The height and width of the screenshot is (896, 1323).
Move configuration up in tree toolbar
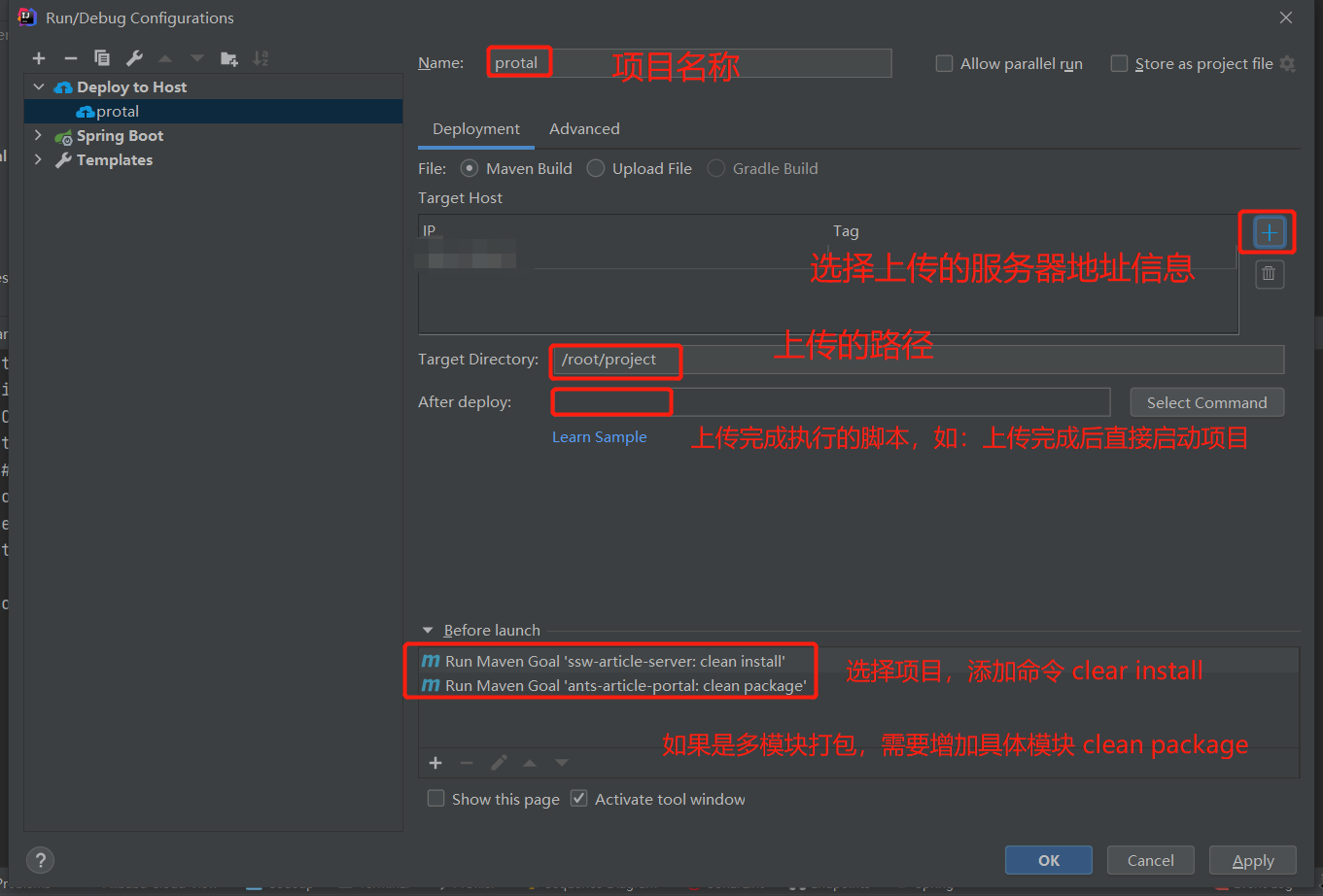click(x=165, y=58)
